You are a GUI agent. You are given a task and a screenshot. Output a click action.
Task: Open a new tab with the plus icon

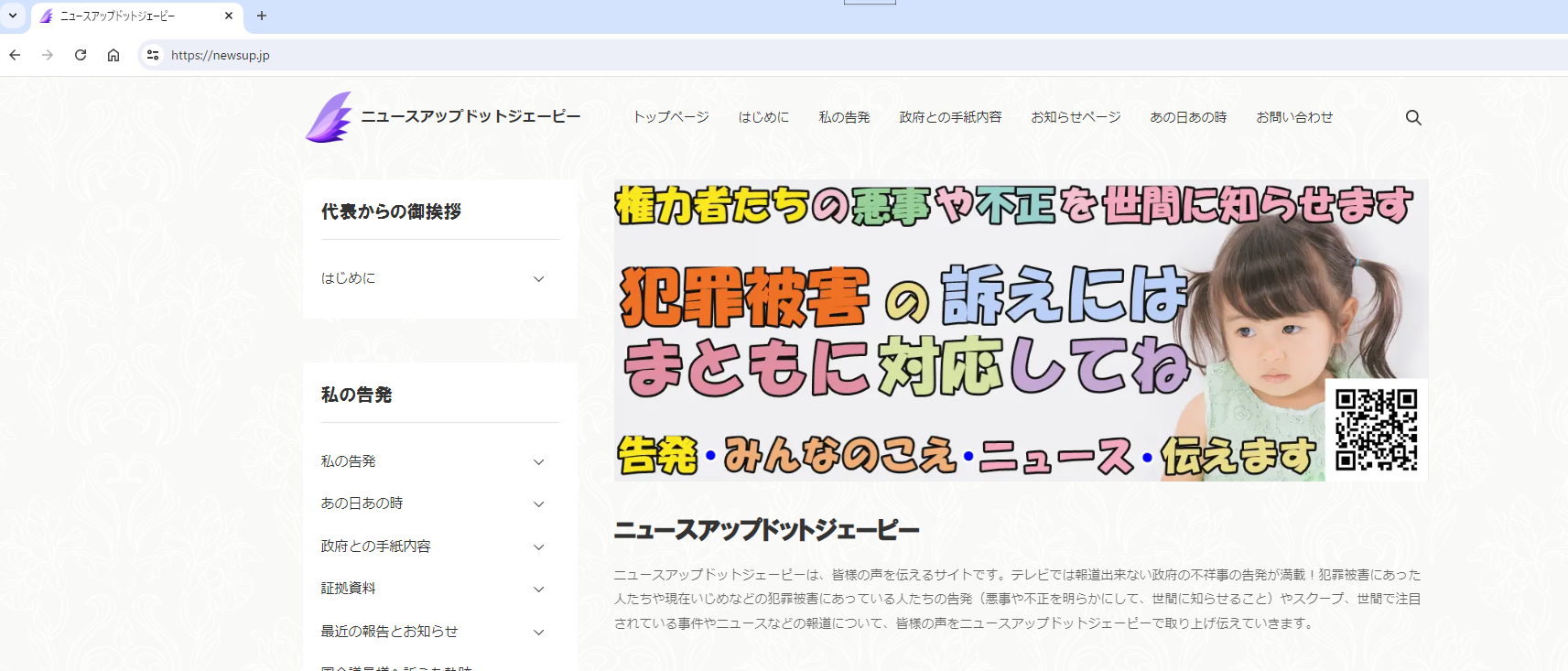click(x=262, y=16)
